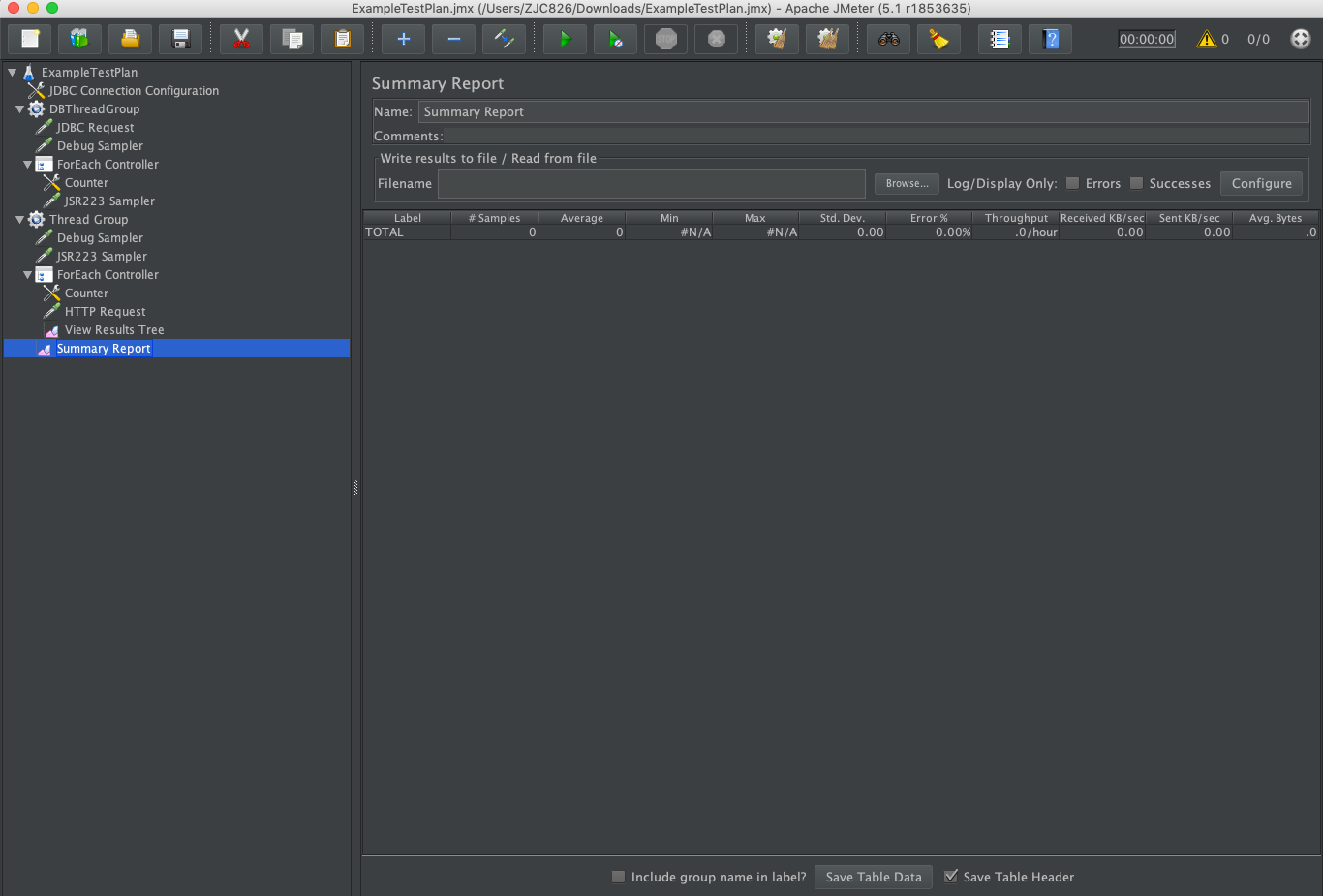Clear results with the single broom icon
1323x896 pixels.
[x=777, y=39]
